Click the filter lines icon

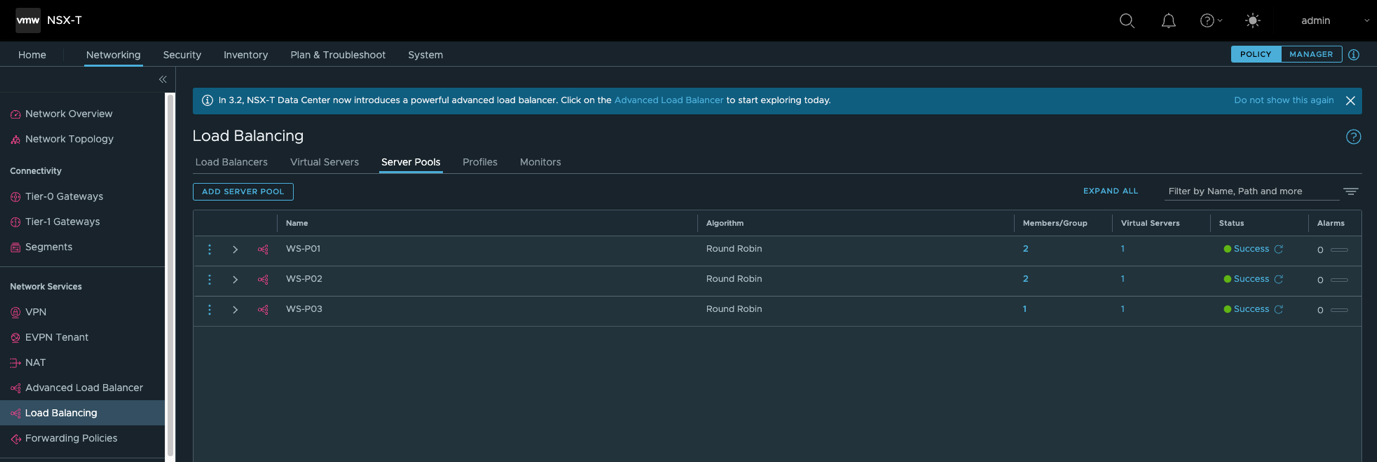[x=1350, y=191]
